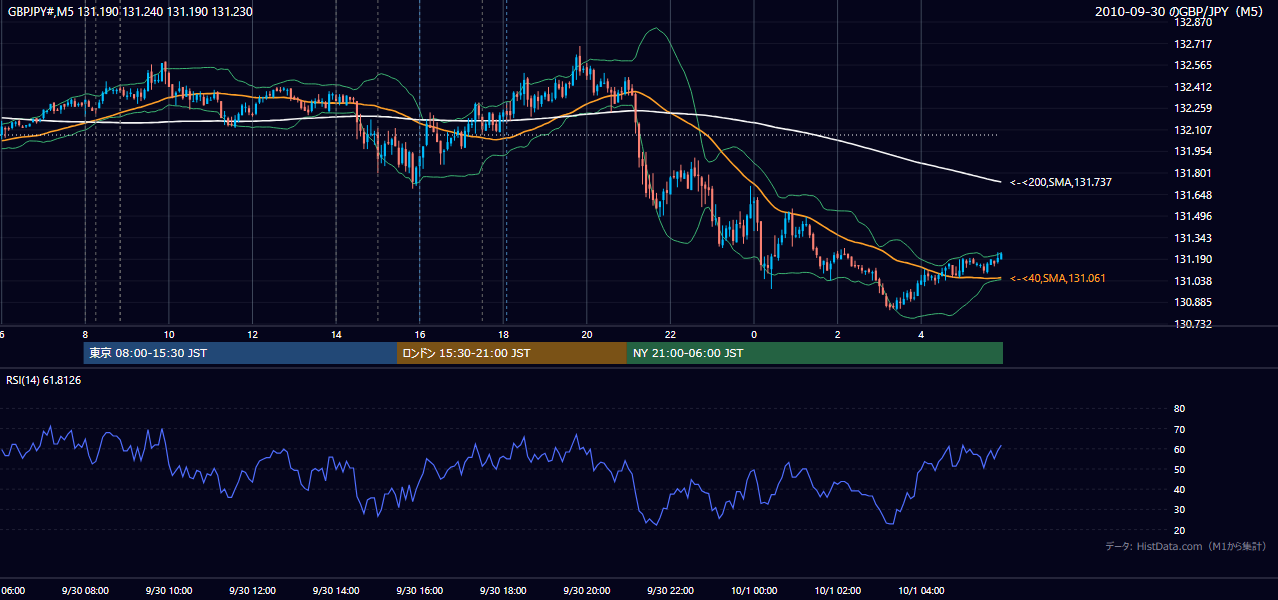This screenshot has width=1278, height=600.
Task: Click RSI axis level 50
Action: 1179,469
